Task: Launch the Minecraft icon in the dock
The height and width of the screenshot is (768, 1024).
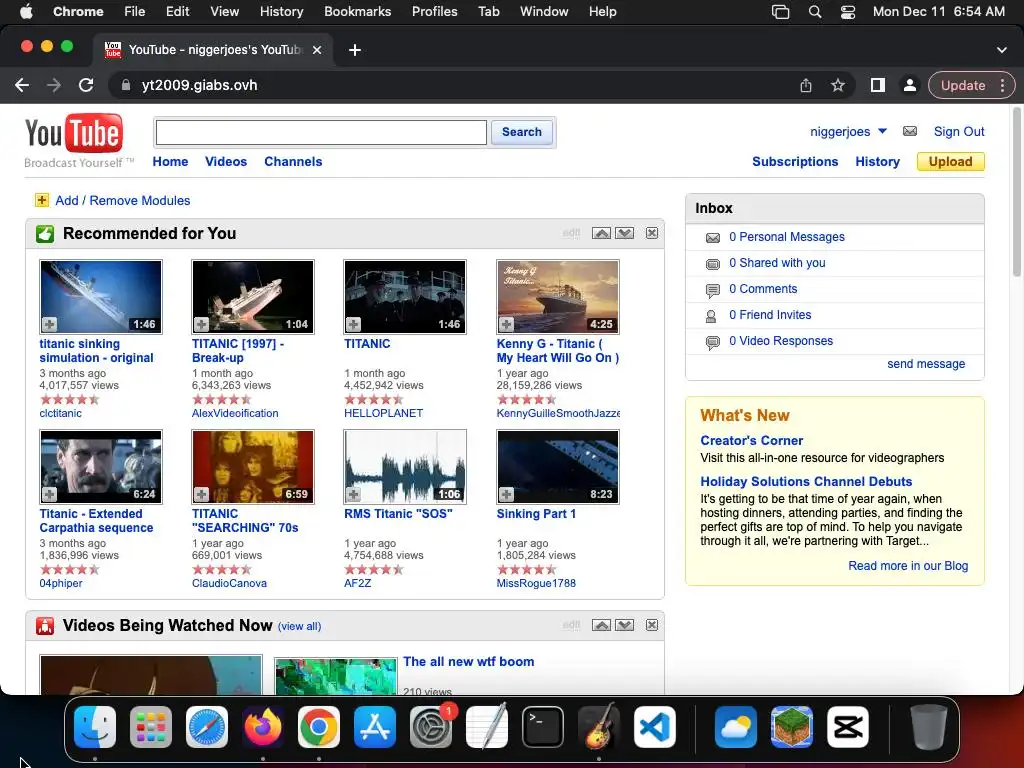Action: pos(792,727)
